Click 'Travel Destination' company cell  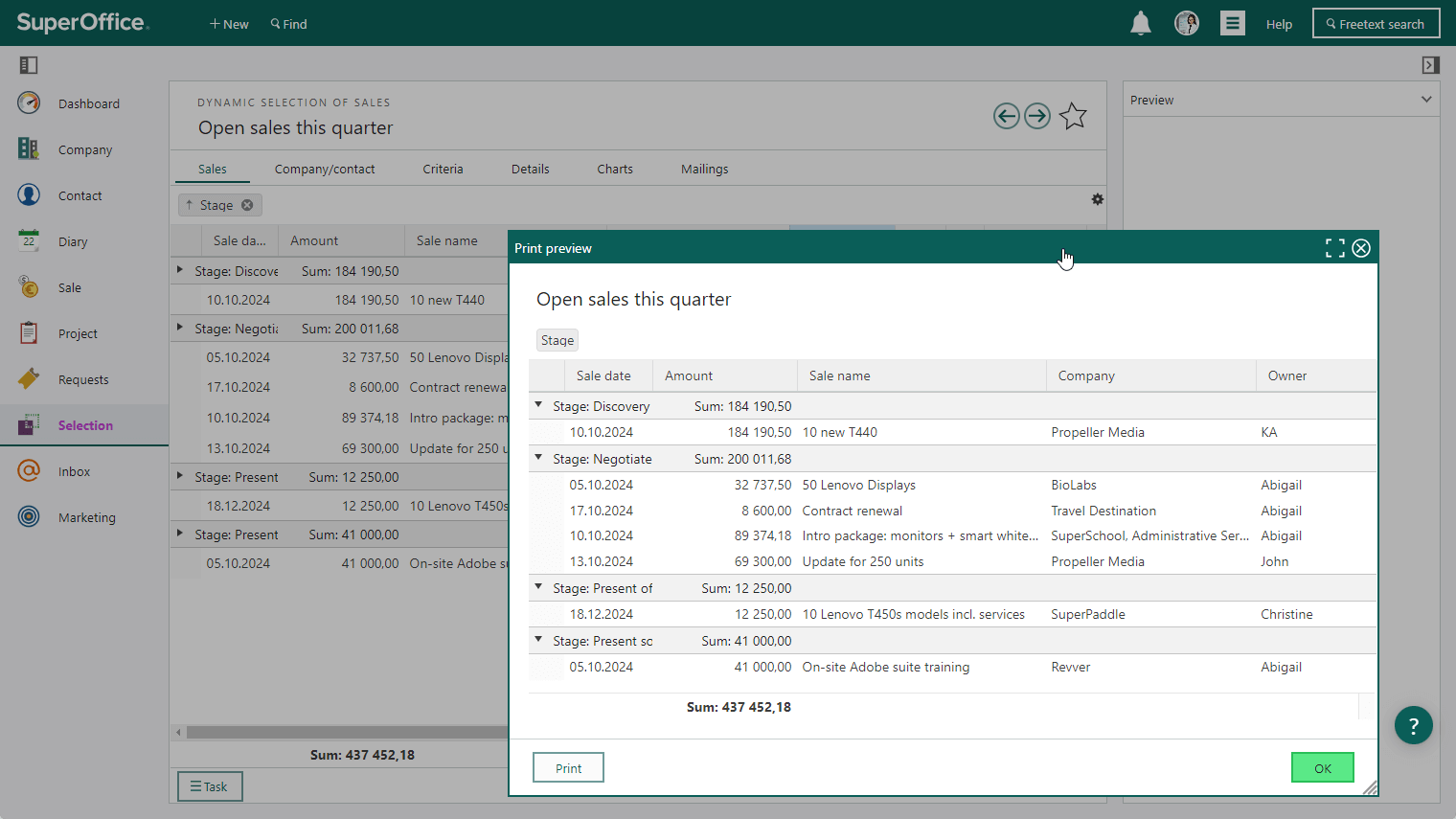(1103, 511)
